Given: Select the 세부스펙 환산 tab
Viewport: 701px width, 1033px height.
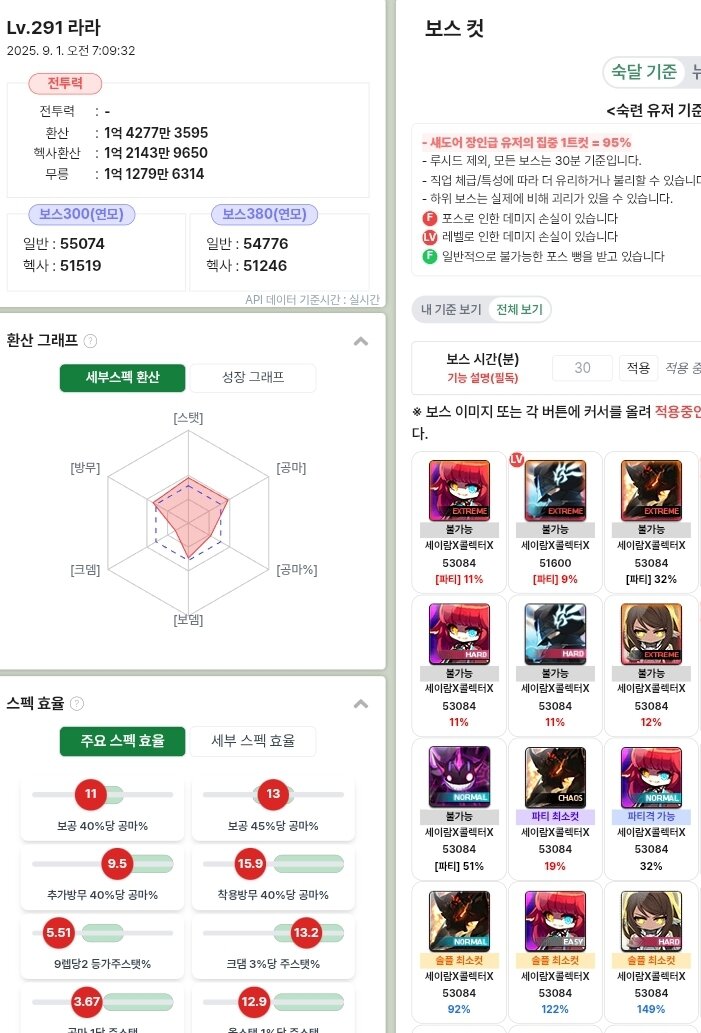Looking at the screenshot, I should click(x=123, y=377).
